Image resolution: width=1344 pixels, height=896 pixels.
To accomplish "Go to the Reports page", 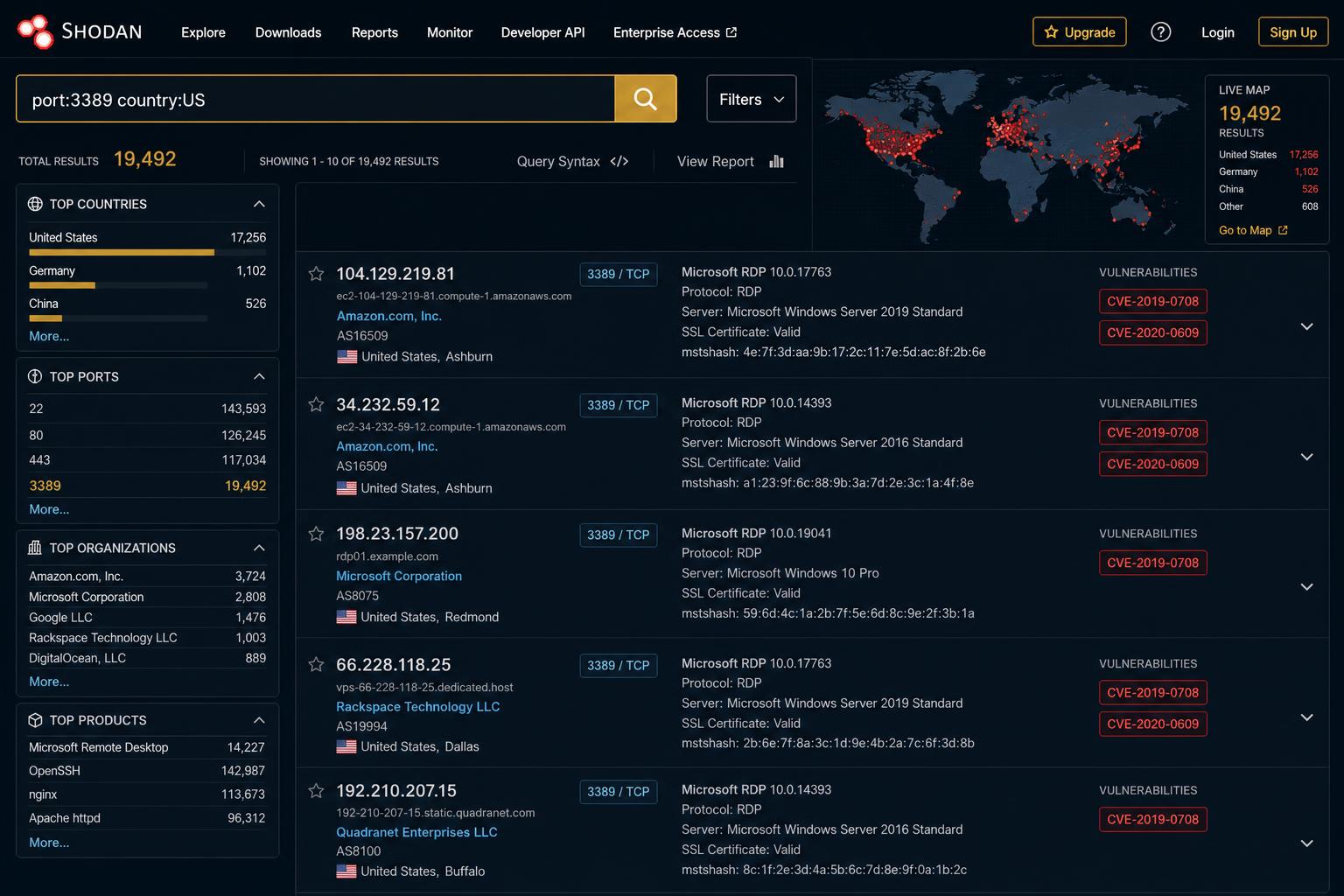I will 374,32.
